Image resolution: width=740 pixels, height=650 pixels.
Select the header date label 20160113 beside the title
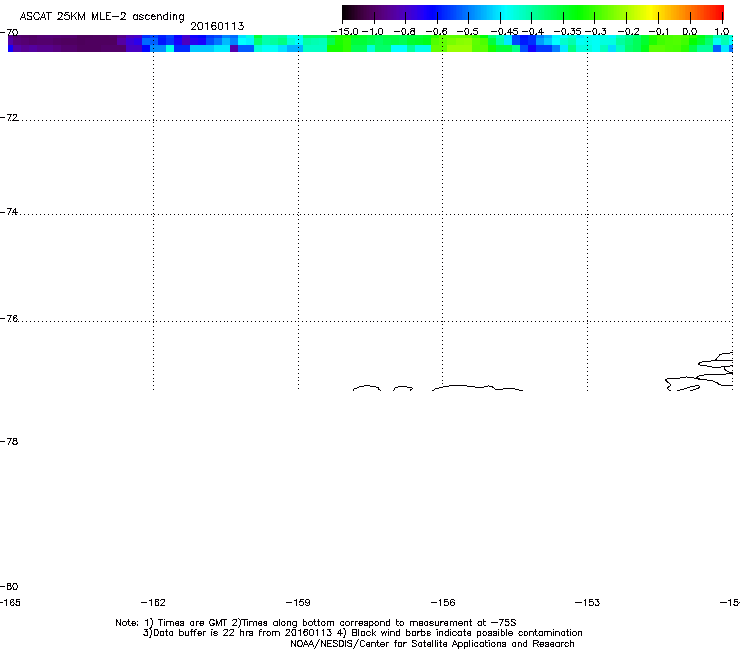point(217,26)
